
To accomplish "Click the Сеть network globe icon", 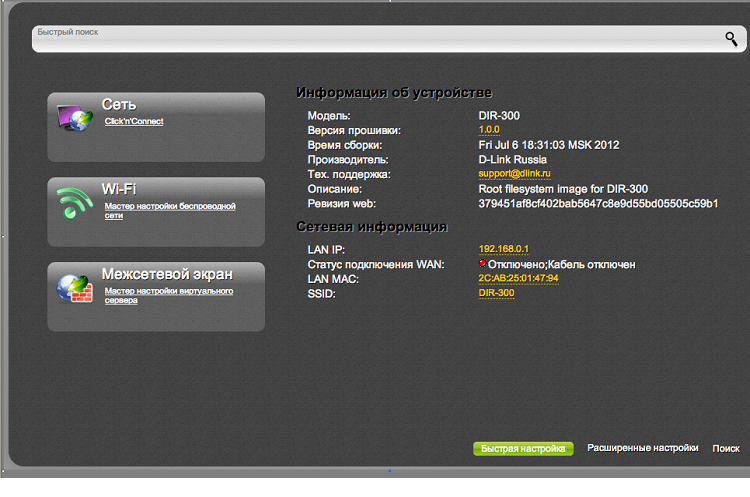I will click(75, 118).
